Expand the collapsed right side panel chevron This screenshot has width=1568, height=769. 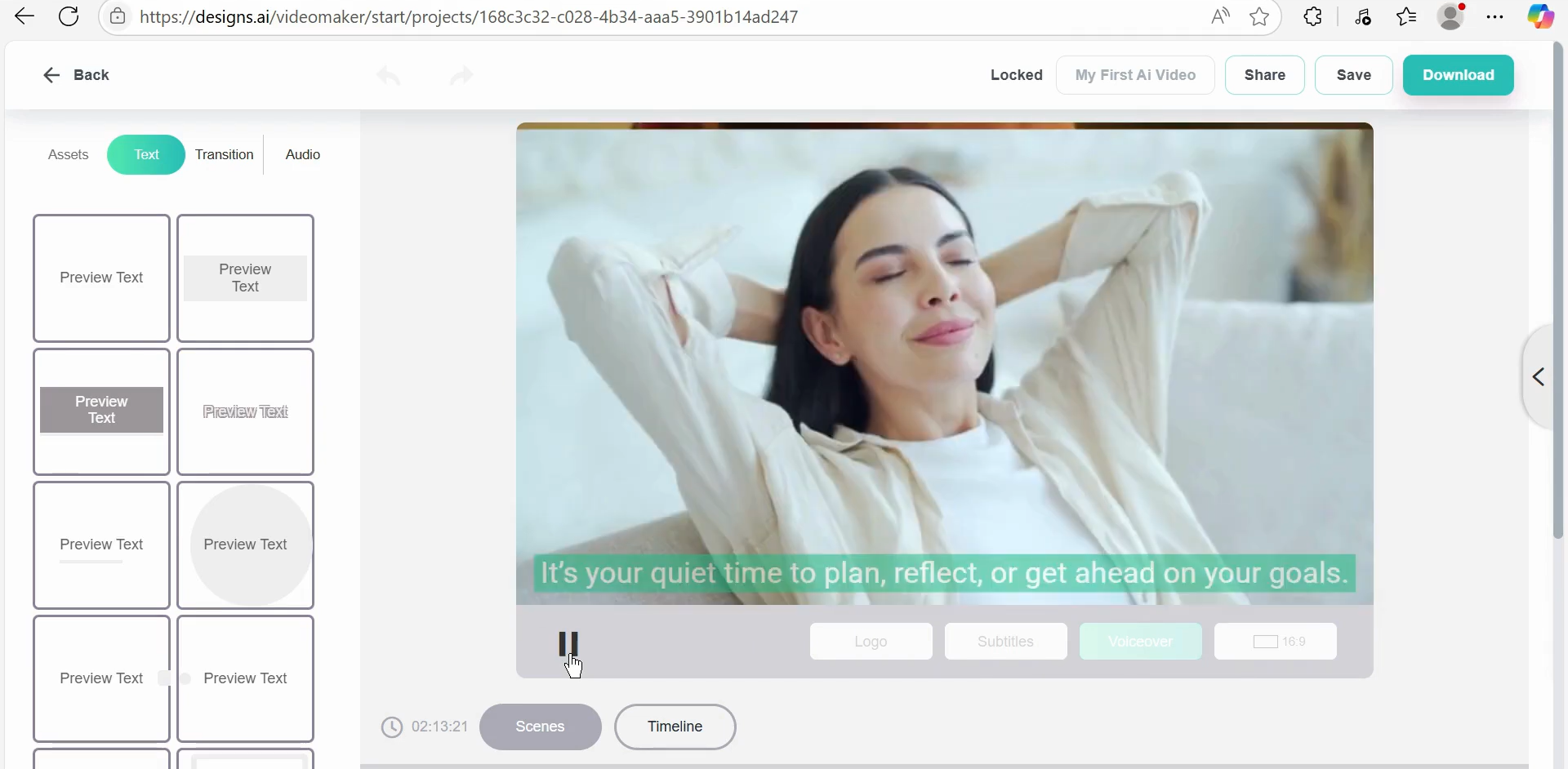(1539, 377)
